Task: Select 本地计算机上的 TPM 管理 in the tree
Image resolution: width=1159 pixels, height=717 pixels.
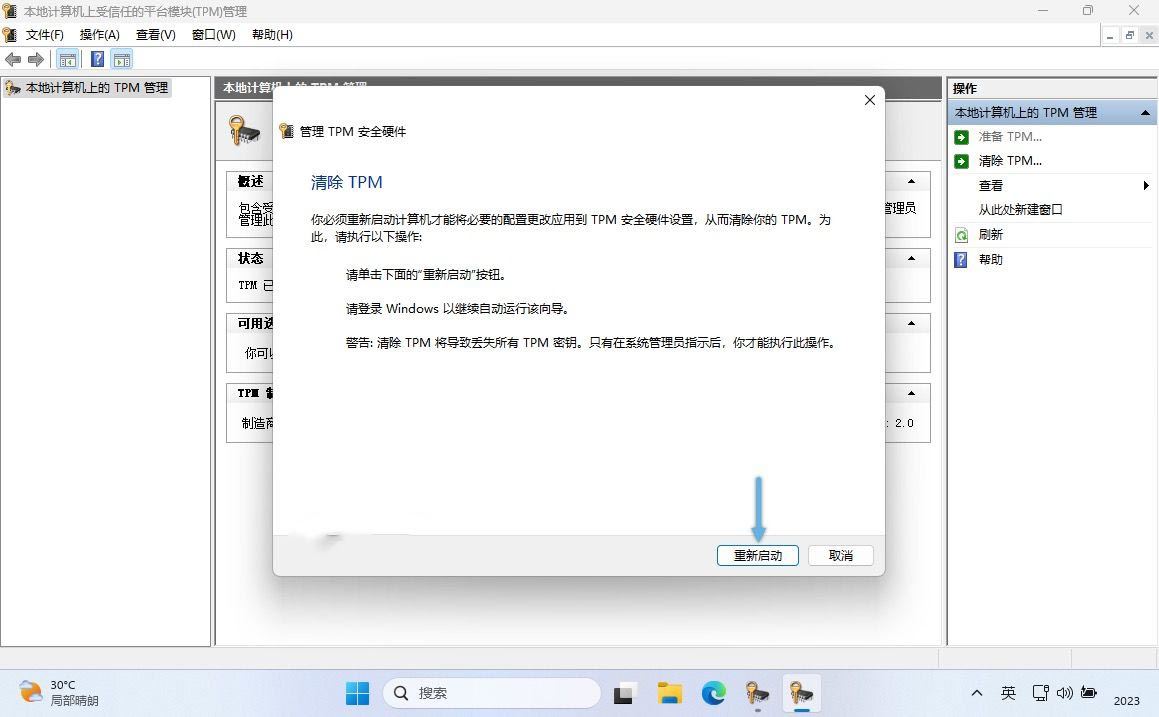Action: [x=96, y=88]
